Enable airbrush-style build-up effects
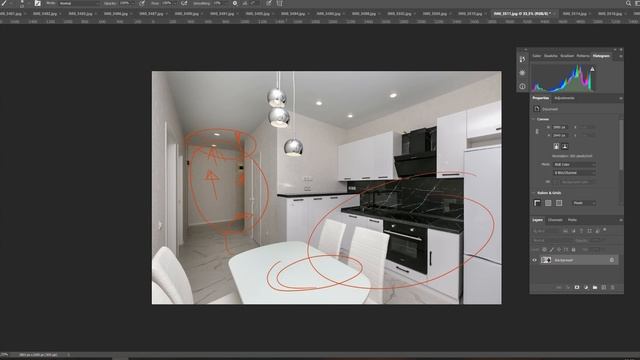 tap(184, 3)
